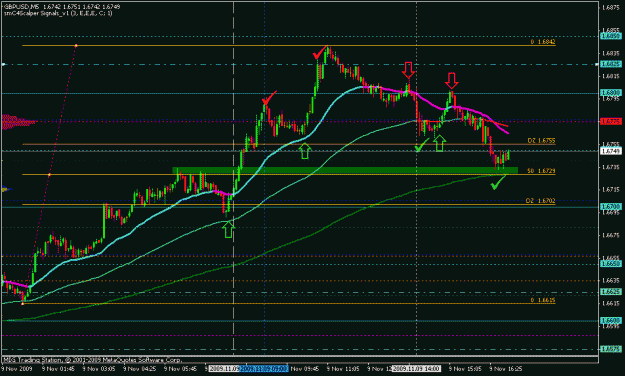Image resolution: width=625 pixels, height=376 pixels.
Task: Click the "9 Nov 2009" time axis label
Action: pyautogui.click(x=16, y=369)
